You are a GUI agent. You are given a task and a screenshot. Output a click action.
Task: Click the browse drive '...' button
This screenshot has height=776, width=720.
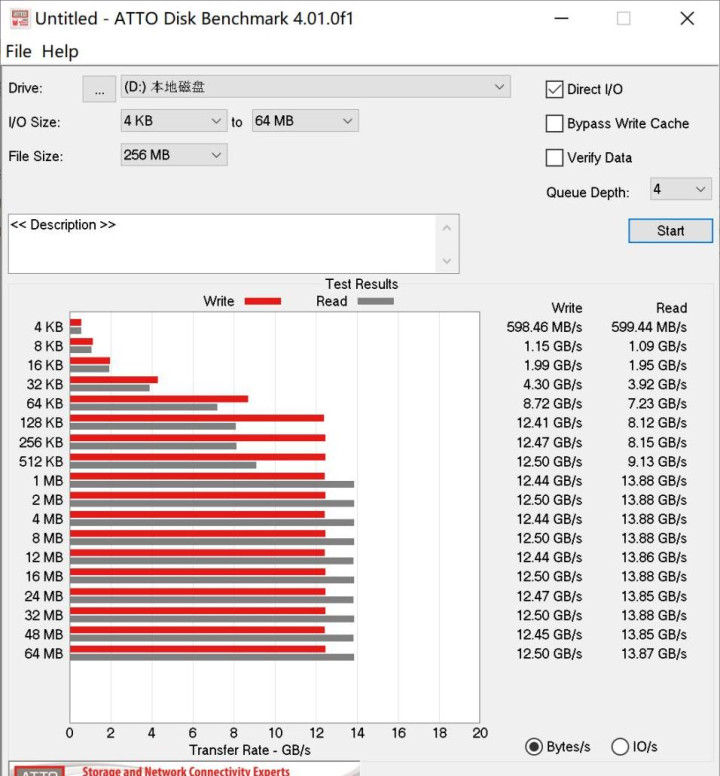pos(99,89)
